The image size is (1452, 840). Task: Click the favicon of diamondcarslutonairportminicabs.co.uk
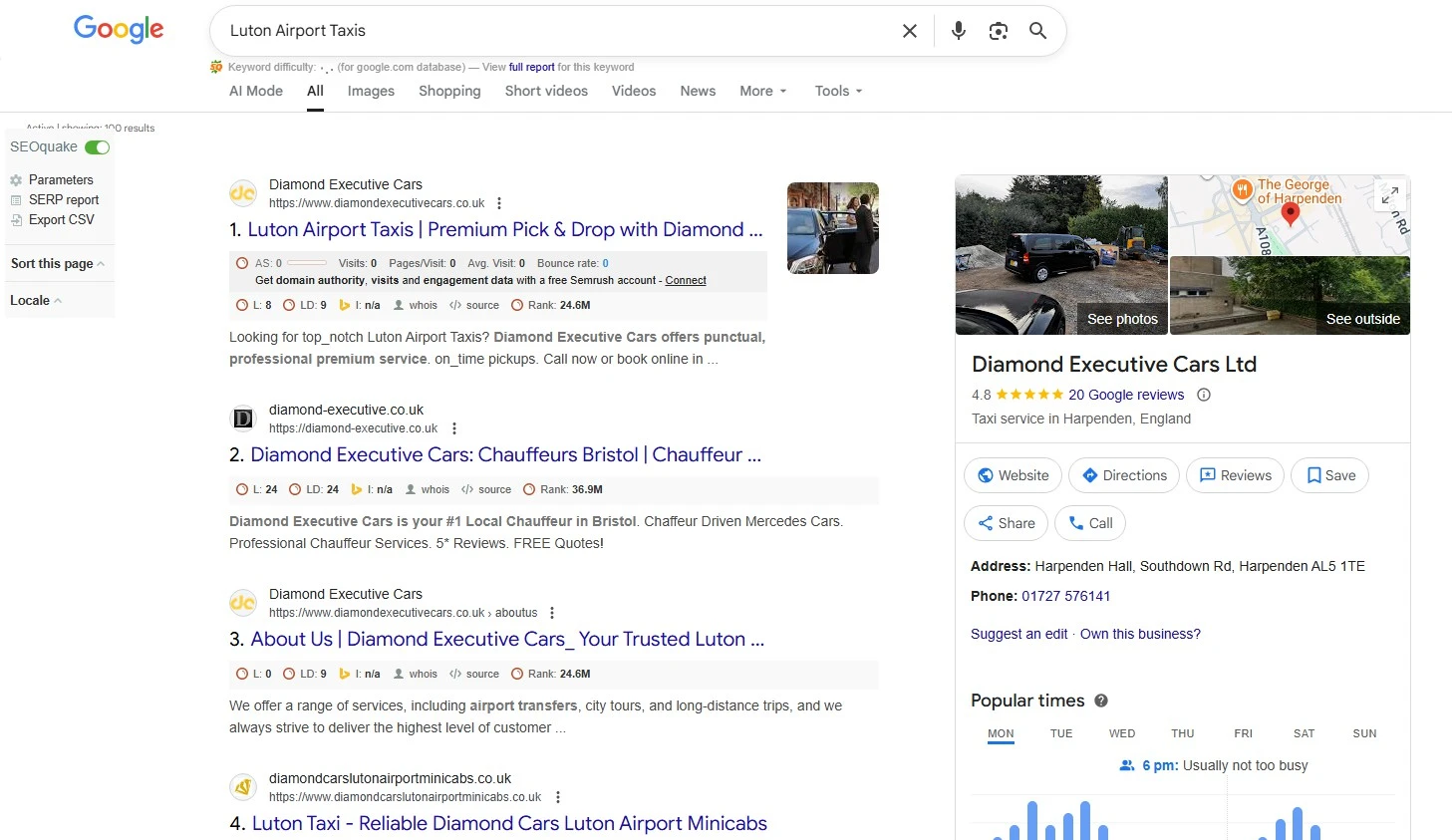(x=243, y=787)
